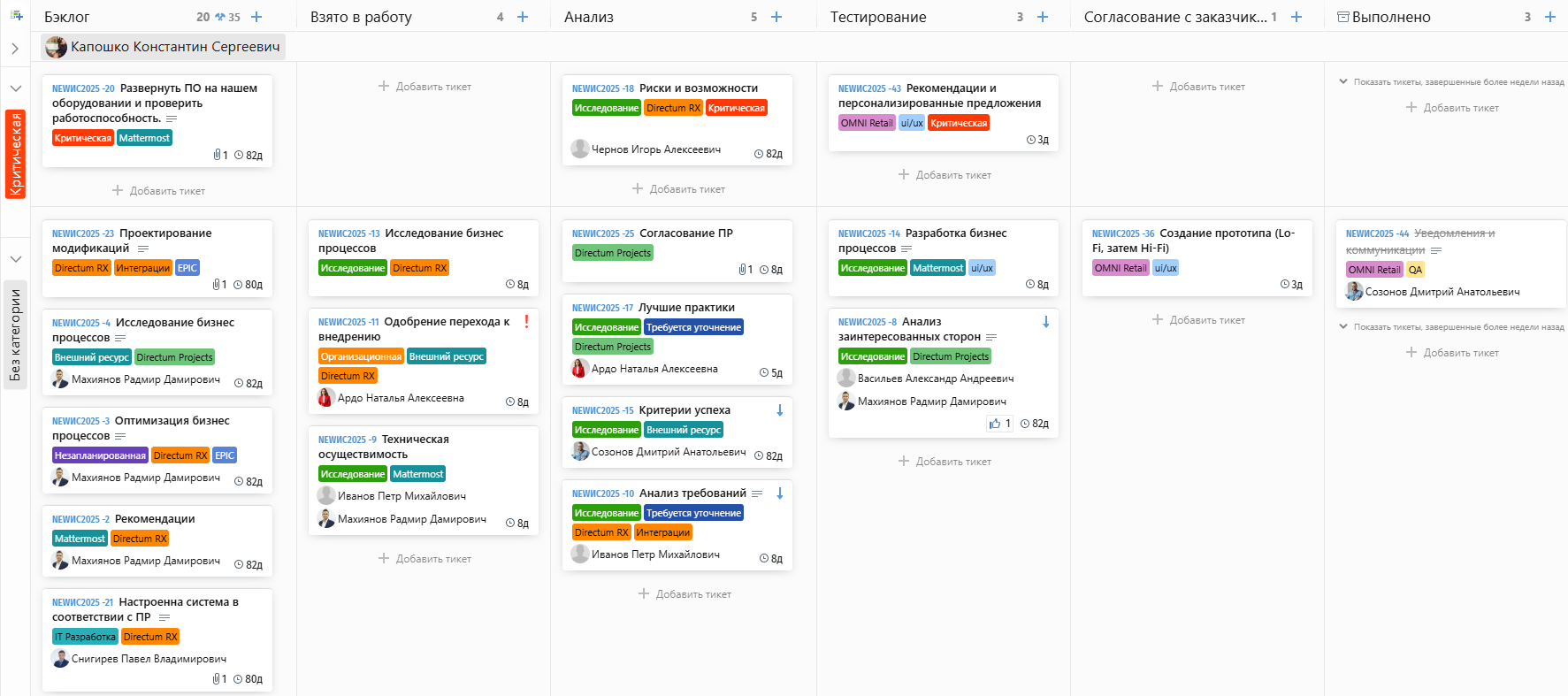Collapse the Без категории swimlane
This screenshot has width=1568, height=696.
point(15,259)
